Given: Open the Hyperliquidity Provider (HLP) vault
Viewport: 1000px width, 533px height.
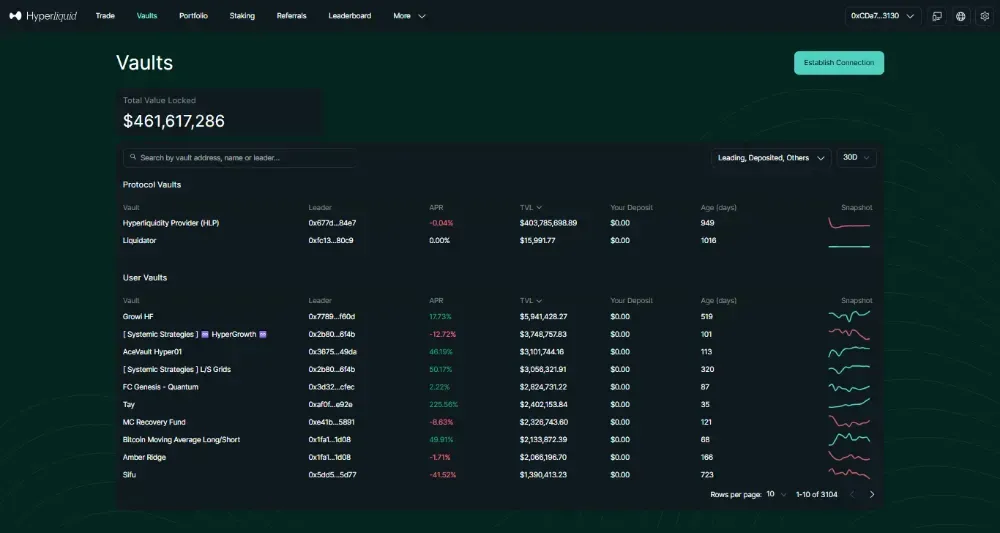Looking at the screenshot, I should pos(171,223).
